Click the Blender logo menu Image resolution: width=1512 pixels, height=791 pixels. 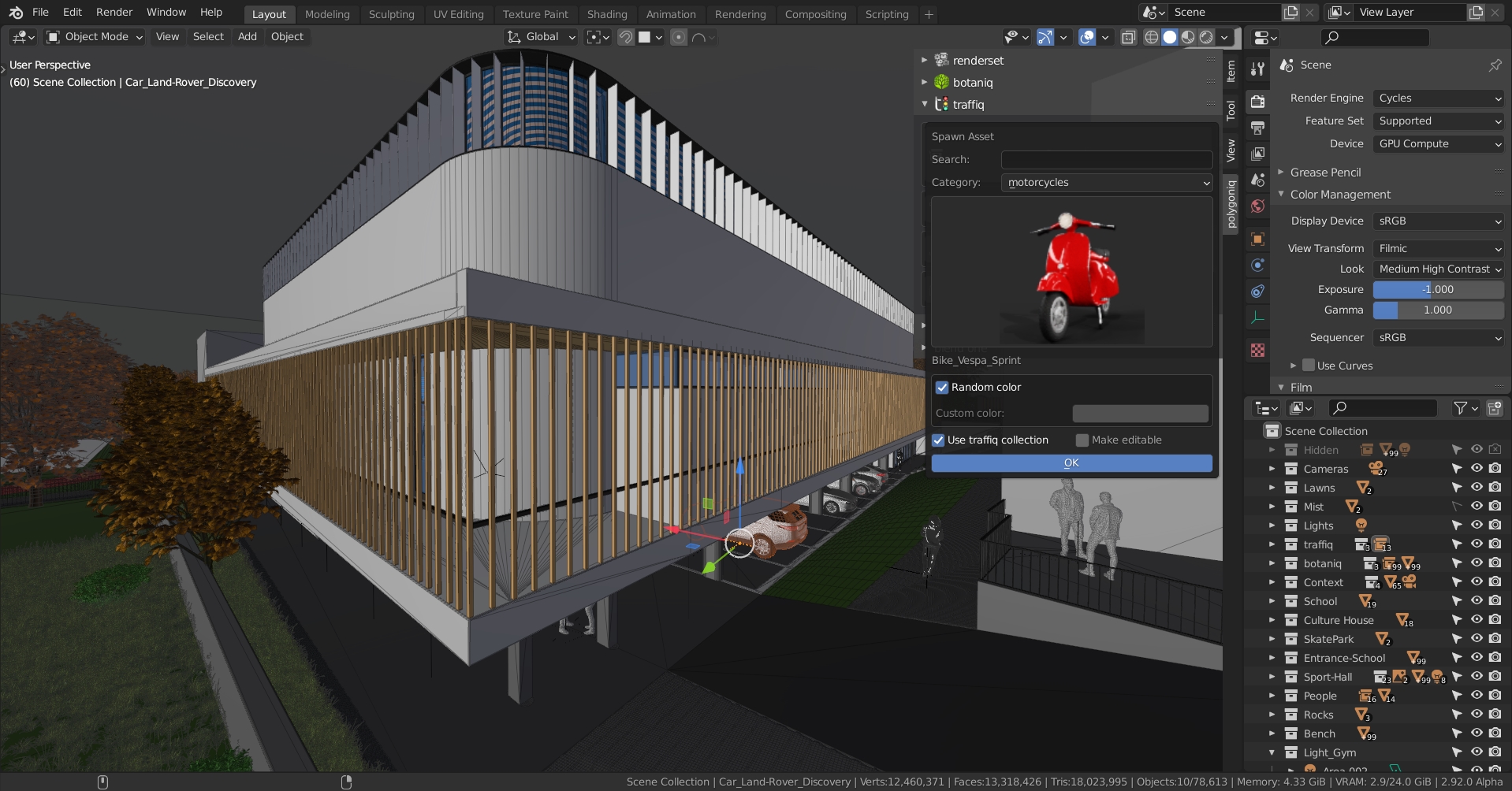[x=16, y=13]
